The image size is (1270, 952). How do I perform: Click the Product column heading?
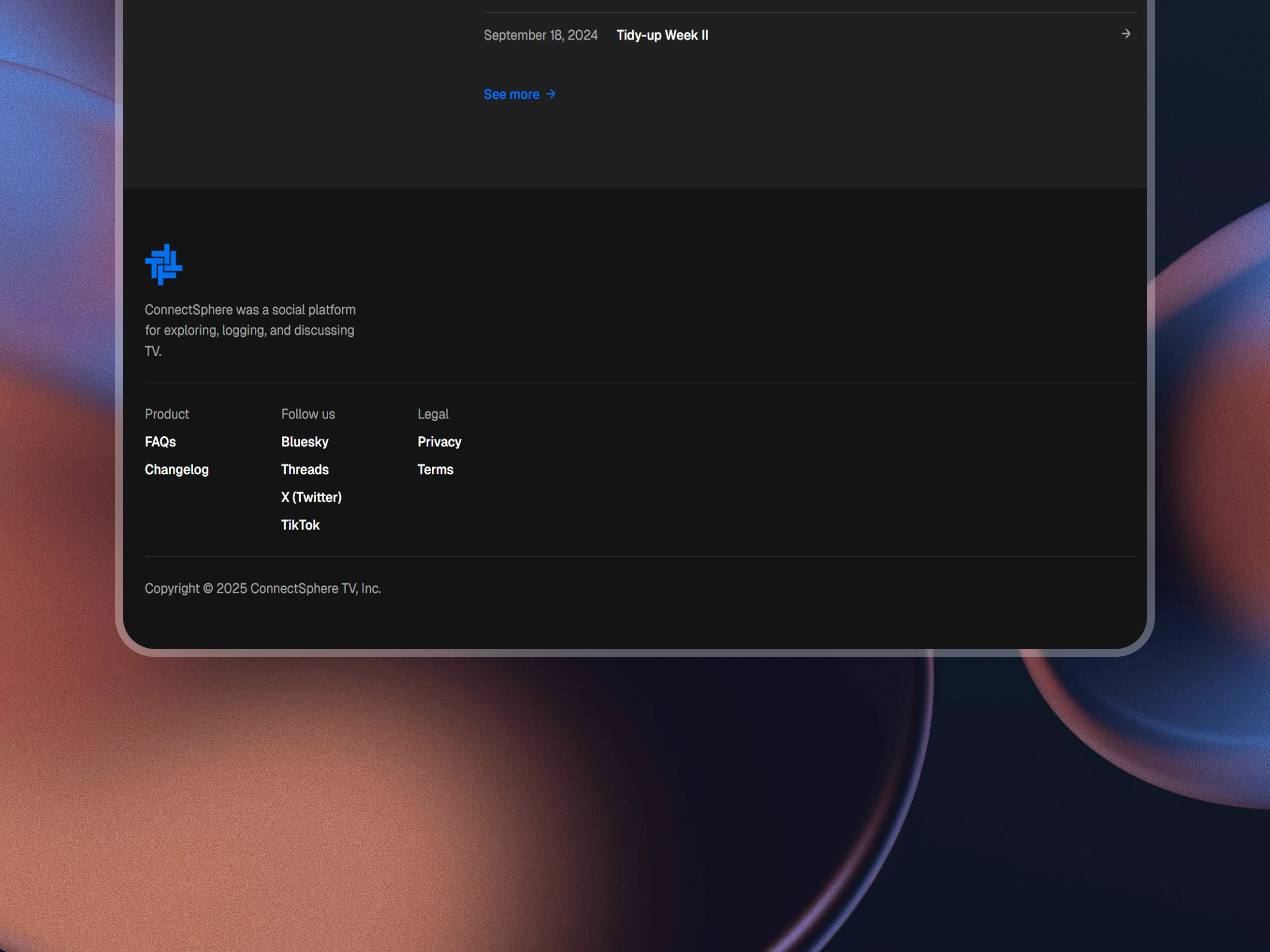[167, 414]
